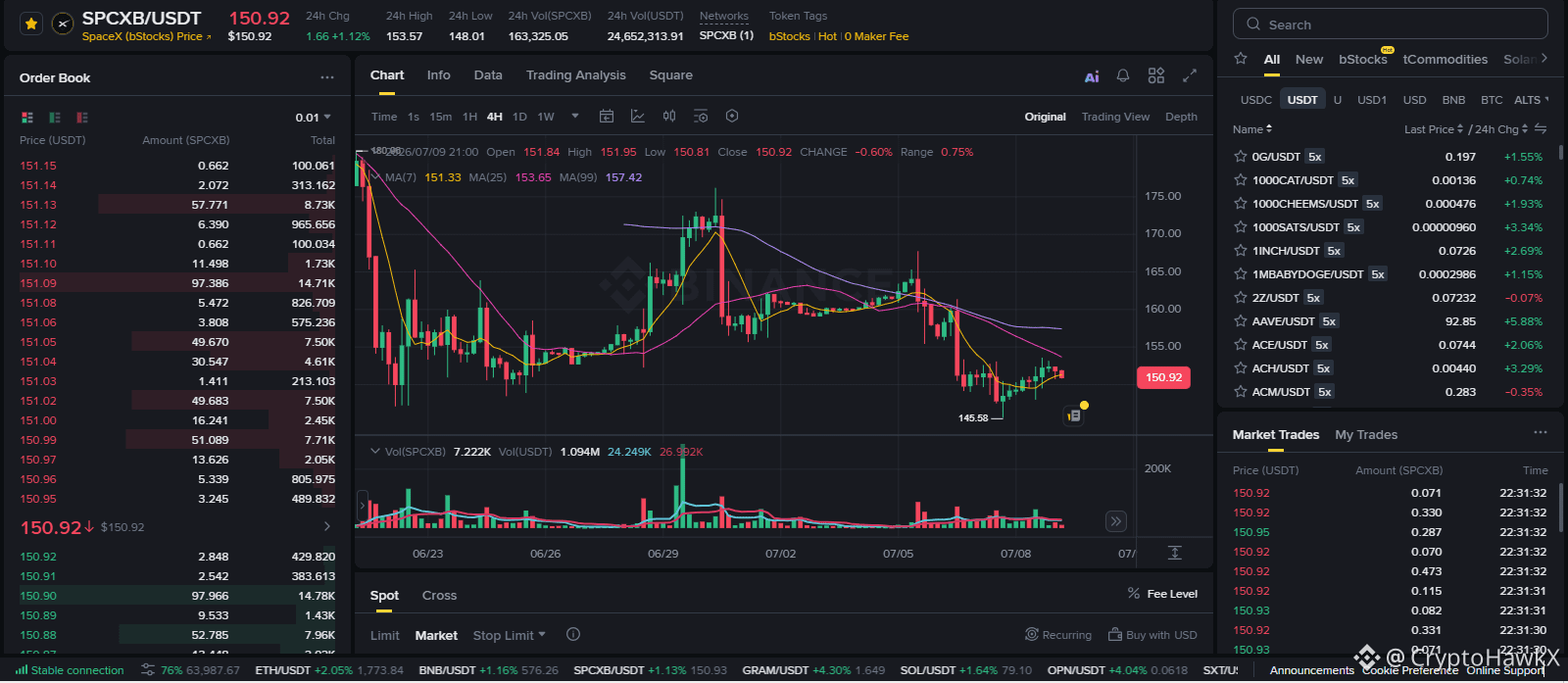Screen dimensions: 1568x683
Task: Click Buy with USD link
Action: (1152, 635)
